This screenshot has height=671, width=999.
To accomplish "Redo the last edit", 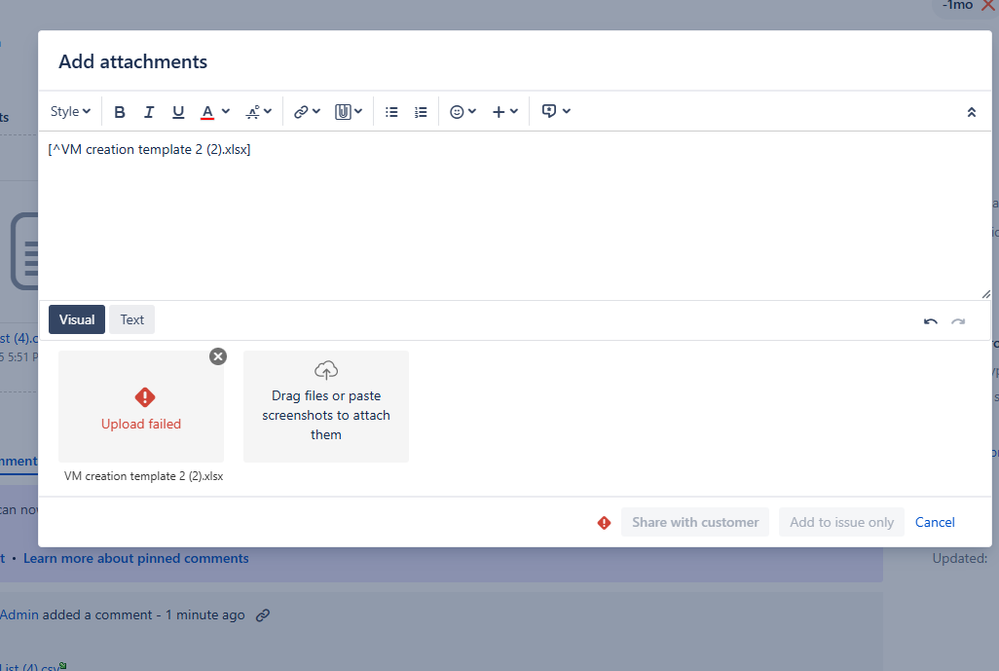I will (958, 321).
